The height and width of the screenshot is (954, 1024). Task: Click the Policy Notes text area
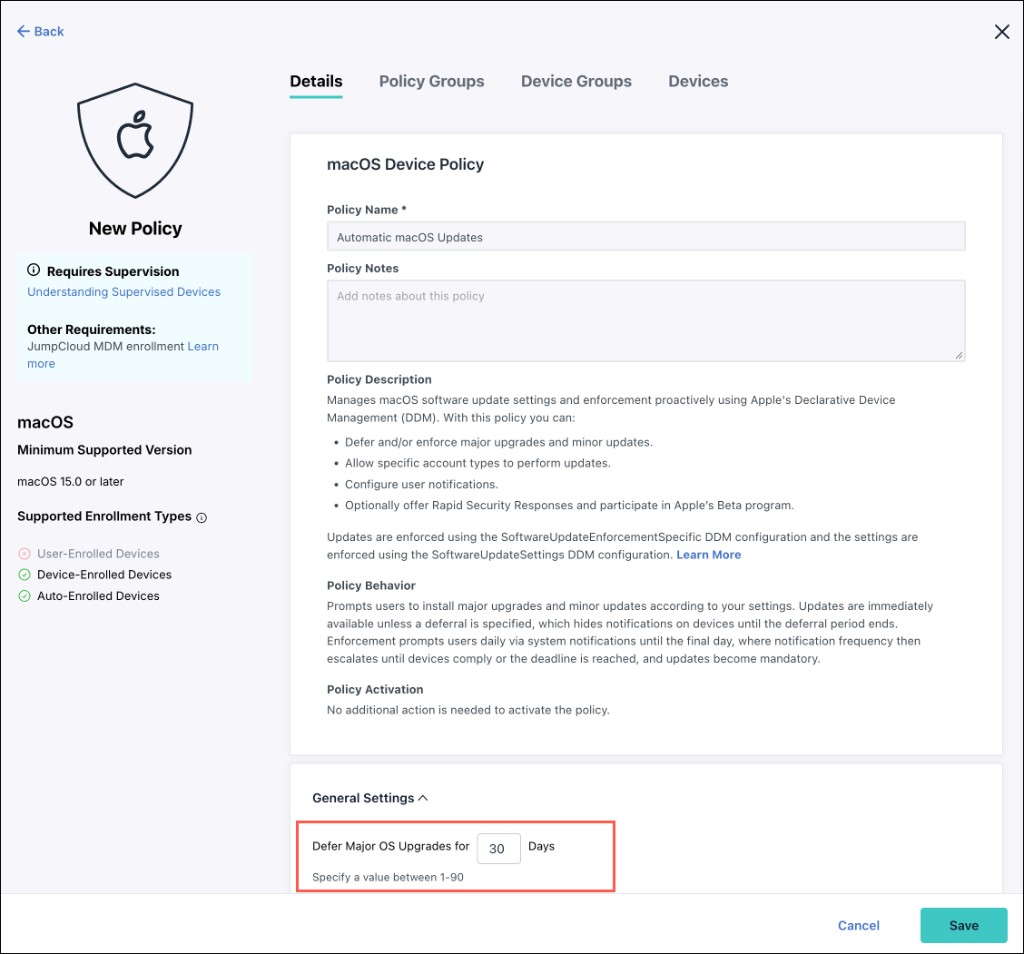pos(646,321)
